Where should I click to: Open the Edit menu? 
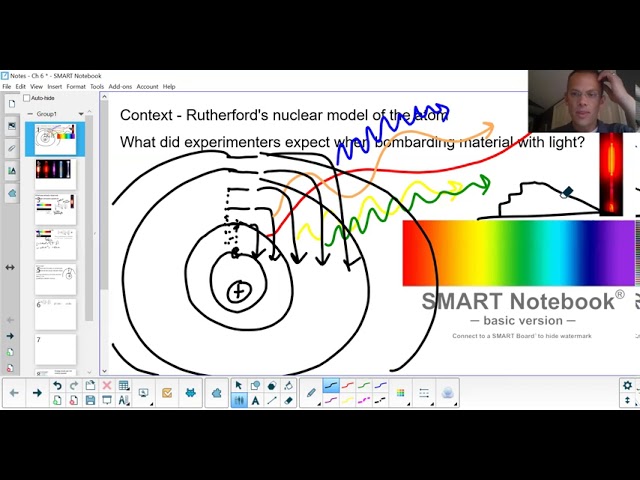point(20,87)
